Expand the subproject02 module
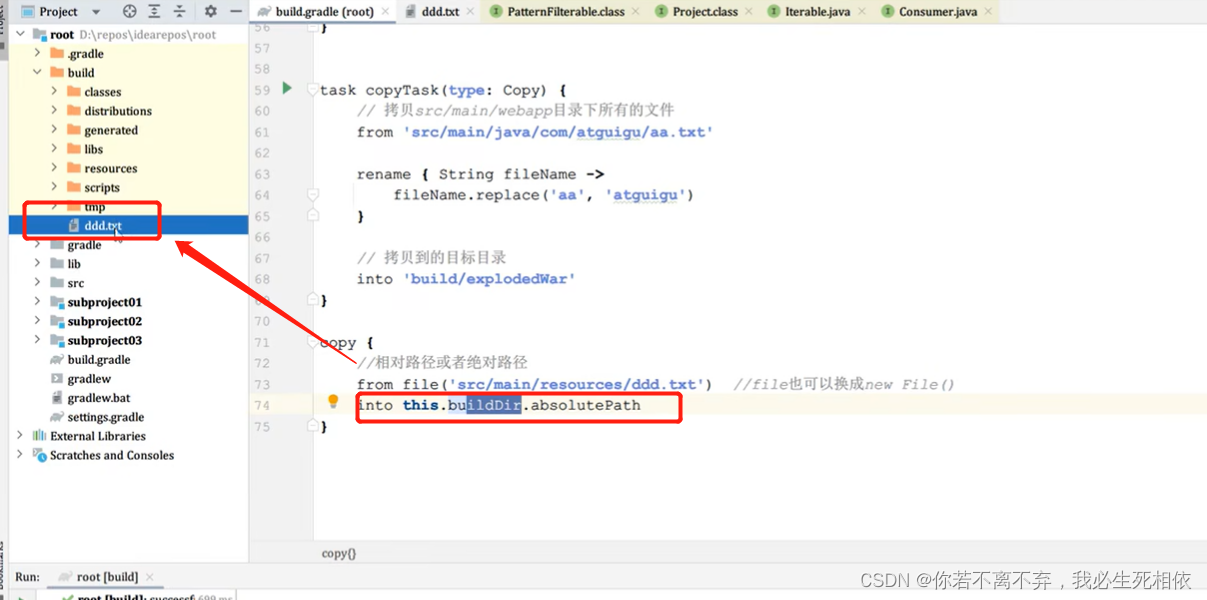The width and height of the screenshot is (1207, 600). pos(38,321)
